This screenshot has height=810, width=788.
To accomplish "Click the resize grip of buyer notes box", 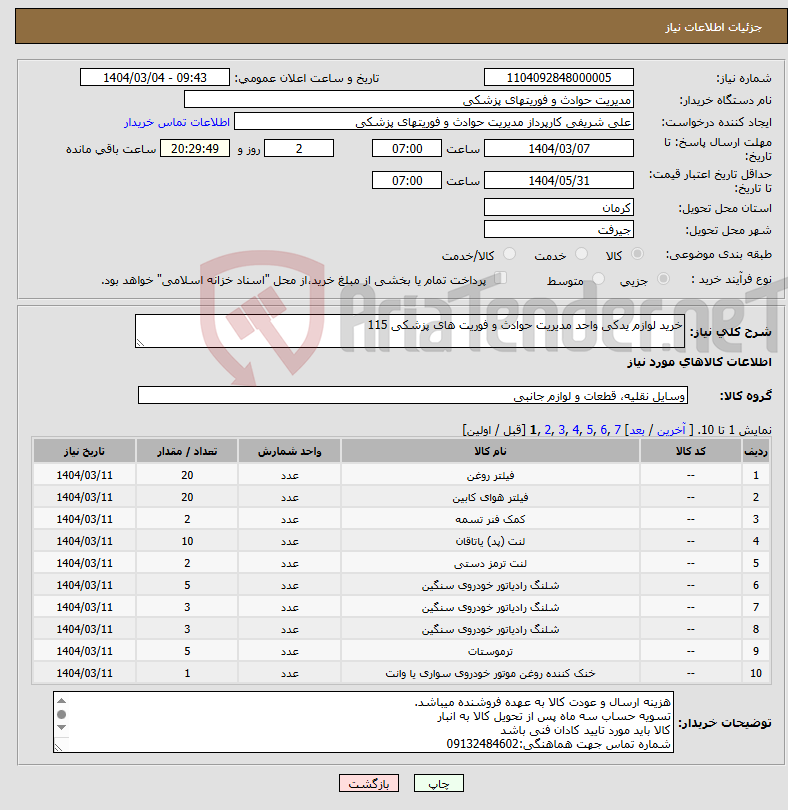I will pyautogui.click(x=58, y=747).
